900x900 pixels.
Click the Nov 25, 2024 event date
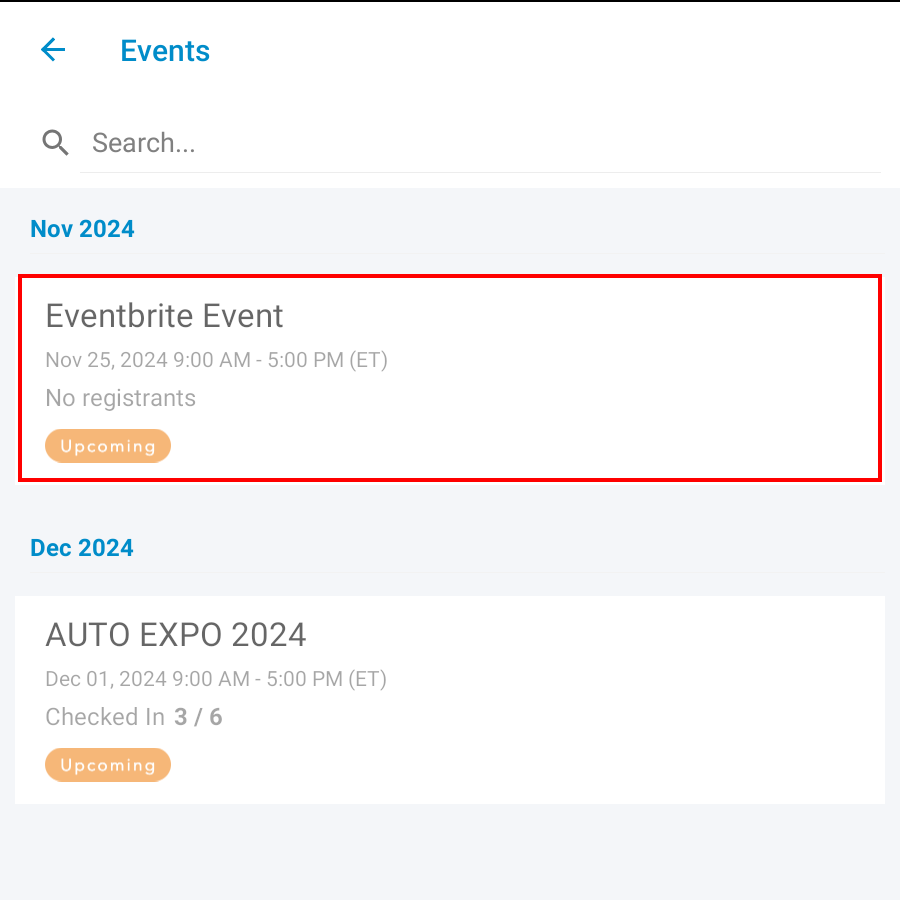(x=107, y=360)
